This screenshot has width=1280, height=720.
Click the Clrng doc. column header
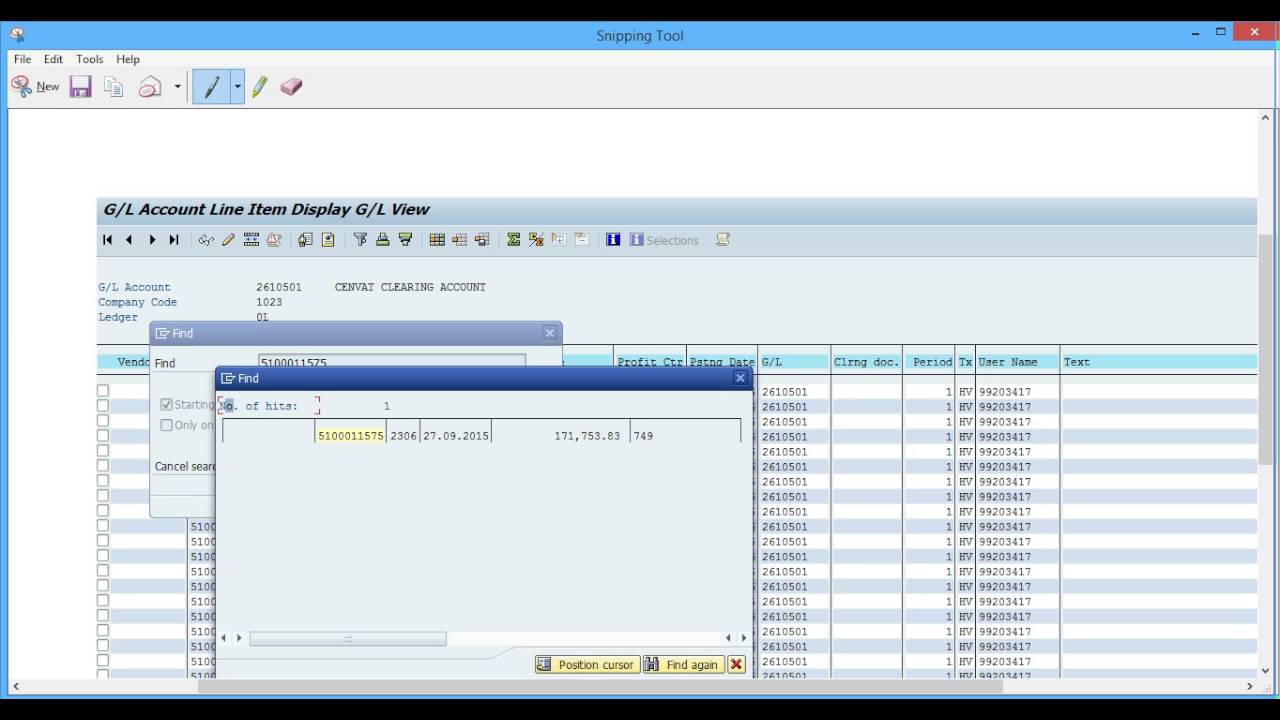866,362
